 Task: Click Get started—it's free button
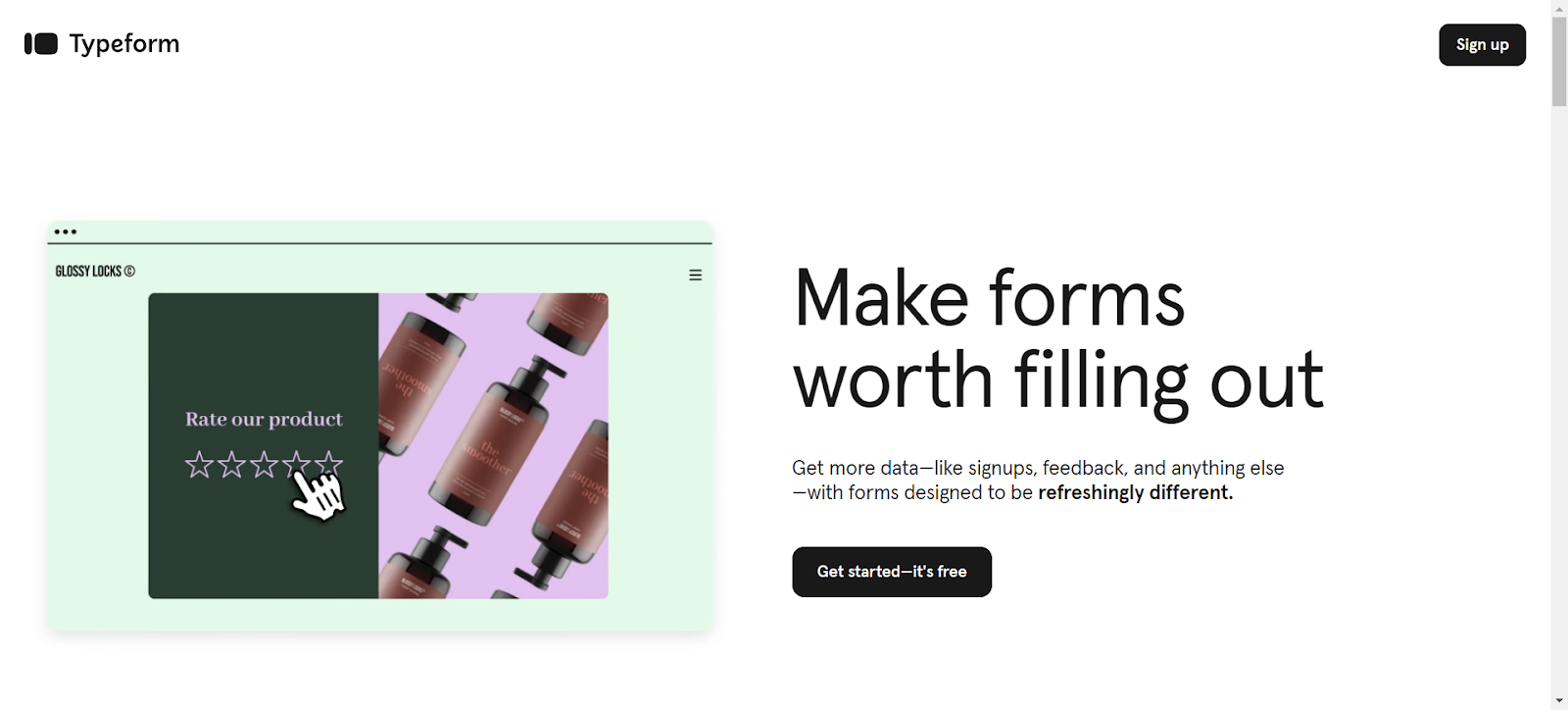[892, 572]
